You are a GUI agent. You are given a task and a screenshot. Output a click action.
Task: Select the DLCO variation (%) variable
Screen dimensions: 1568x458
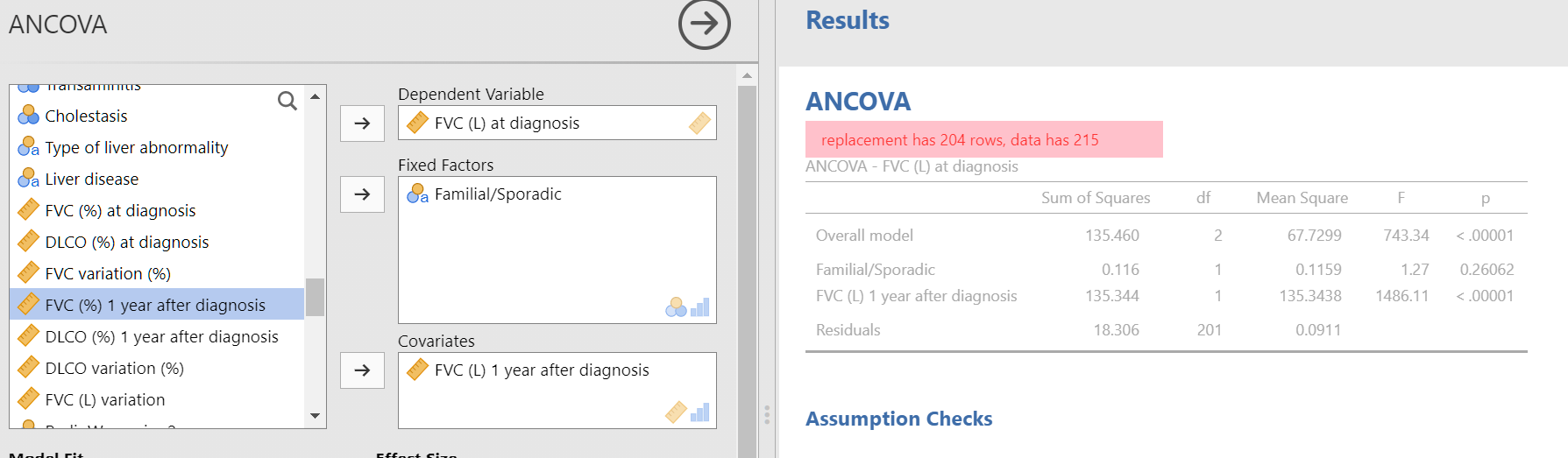157,368
